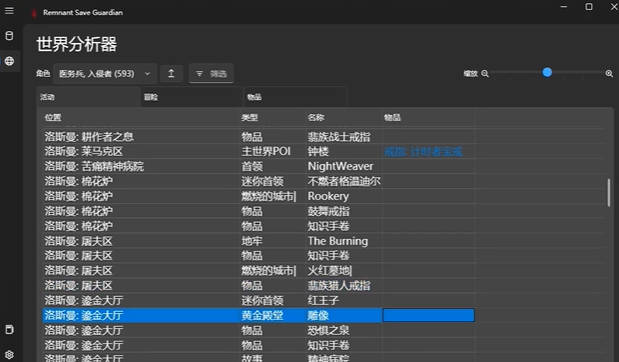Open the settings gear in sidebar

click(x=9, y=354)
